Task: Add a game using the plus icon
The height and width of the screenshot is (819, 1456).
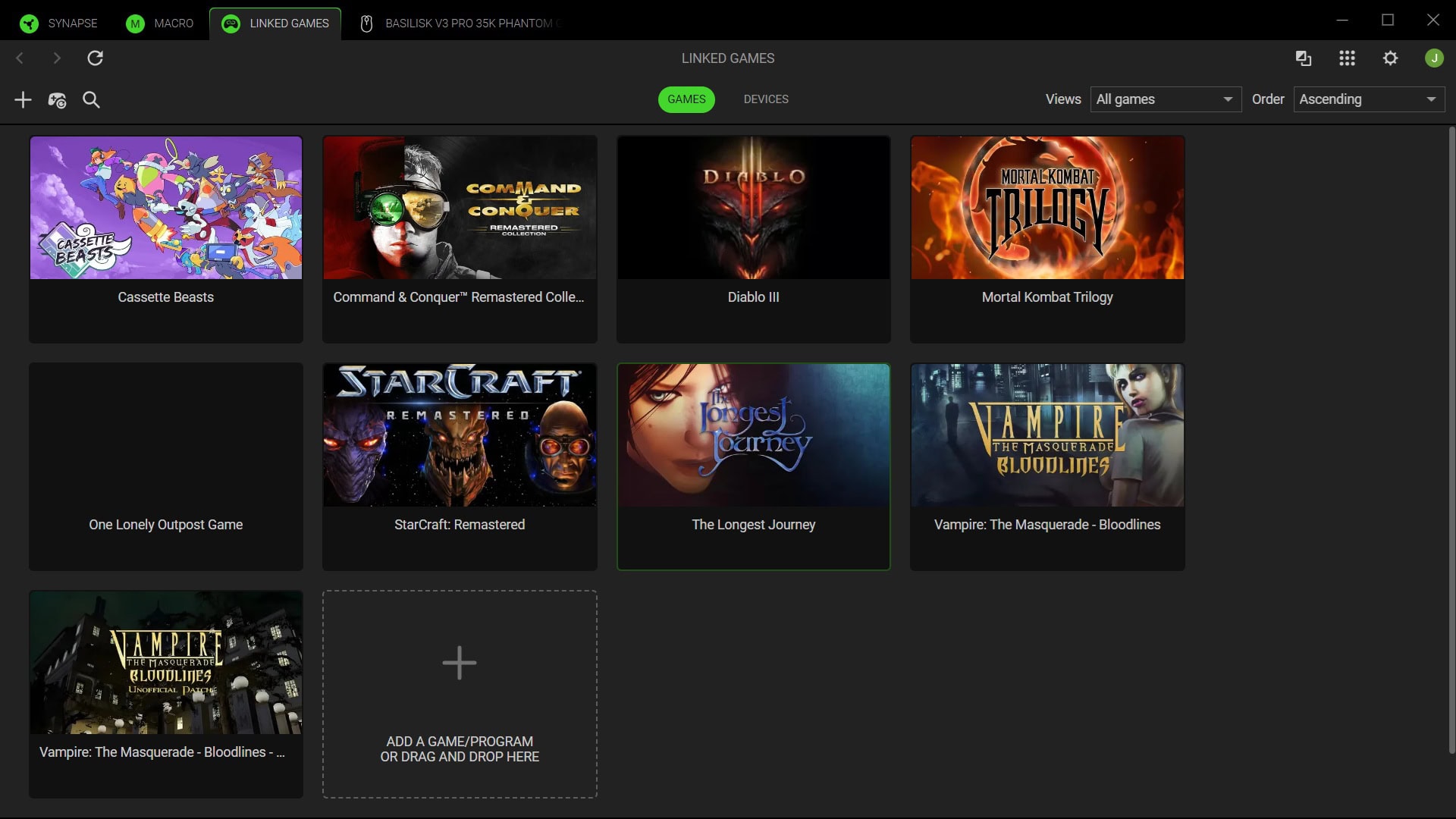Action: pos(22,99)
